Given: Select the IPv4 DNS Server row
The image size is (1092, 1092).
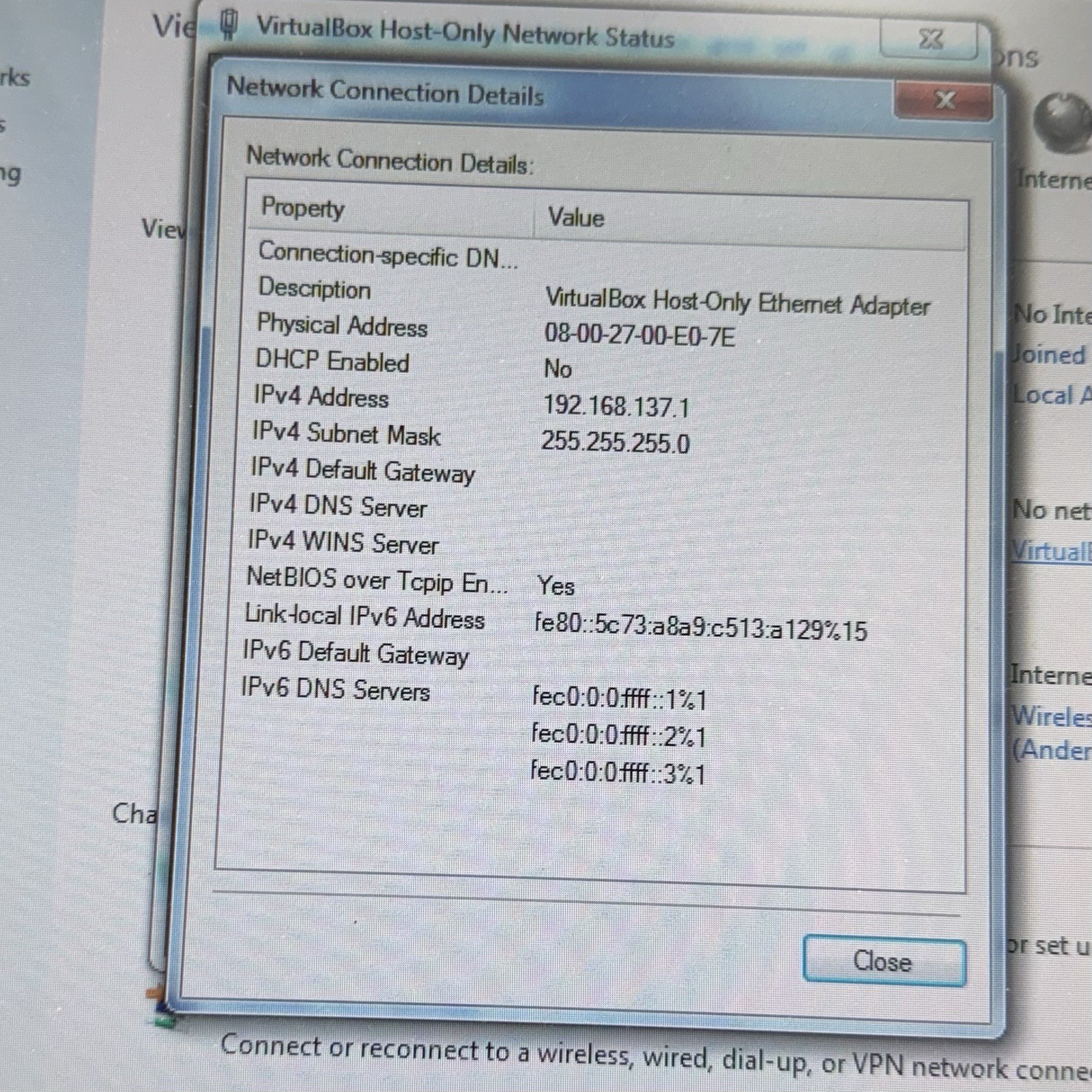Looking at the screenshot, I should (338, 506).
